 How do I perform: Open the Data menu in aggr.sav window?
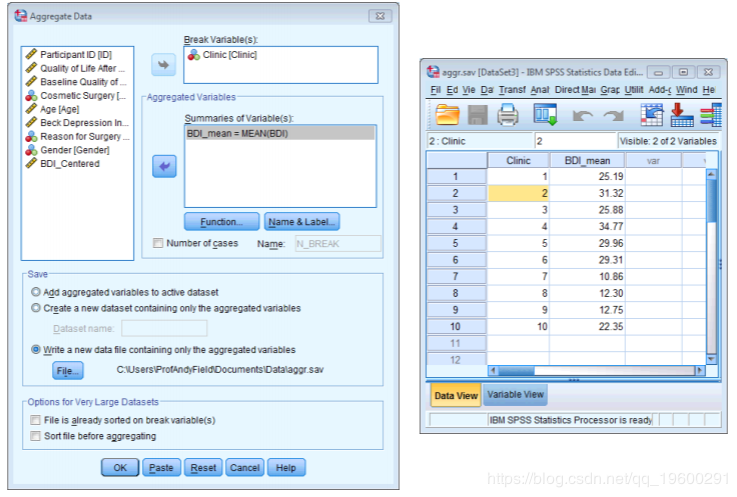tap(486, 90)
